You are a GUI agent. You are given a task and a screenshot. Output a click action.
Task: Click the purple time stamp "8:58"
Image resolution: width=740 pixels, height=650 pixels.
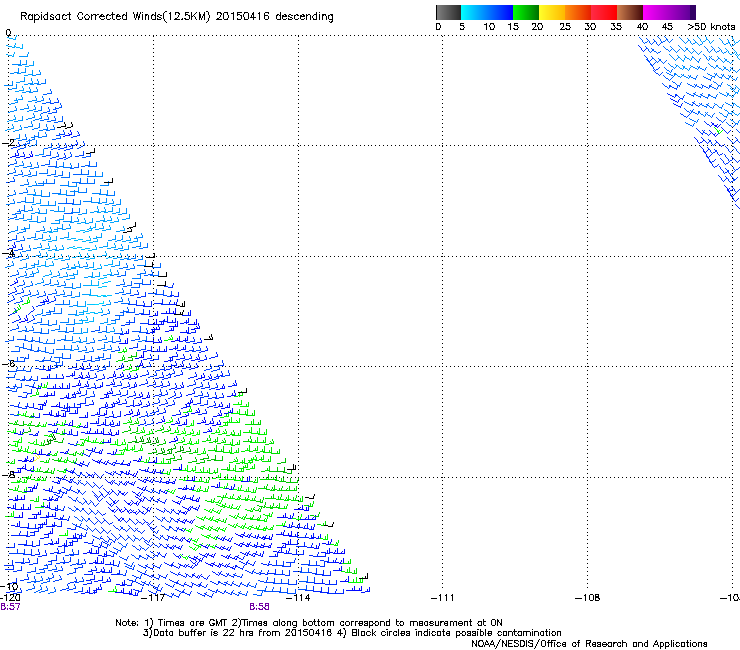(x=259, y=607)
